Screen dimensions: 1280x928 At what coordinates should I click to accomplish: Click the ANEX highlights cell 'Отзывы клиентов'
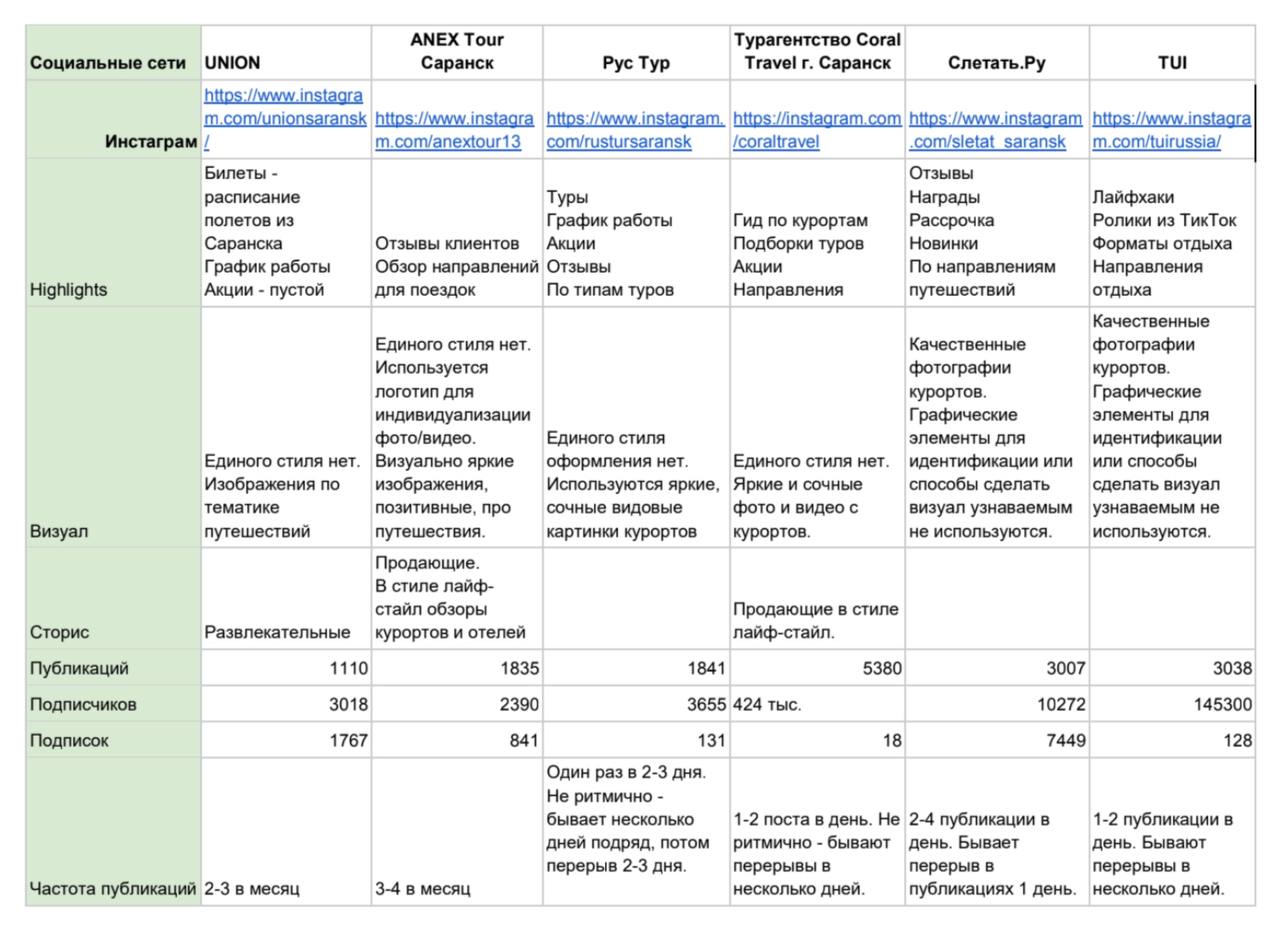pyautogui.click(x=457, y=232)
